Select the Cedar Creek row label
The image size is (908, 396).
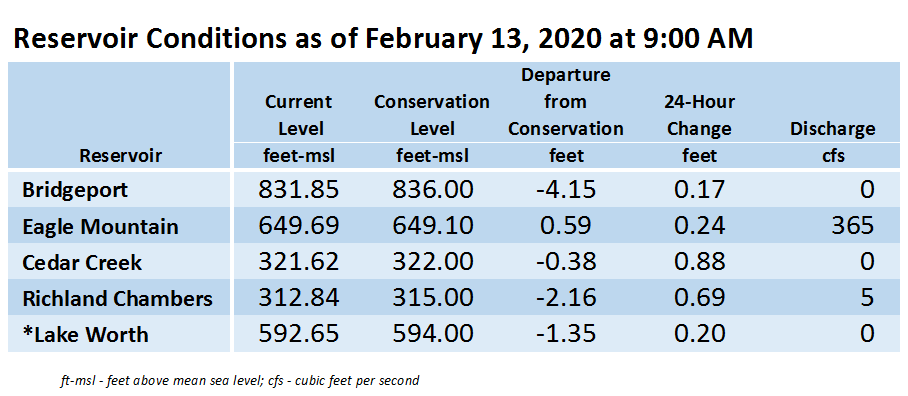[82, 262]
